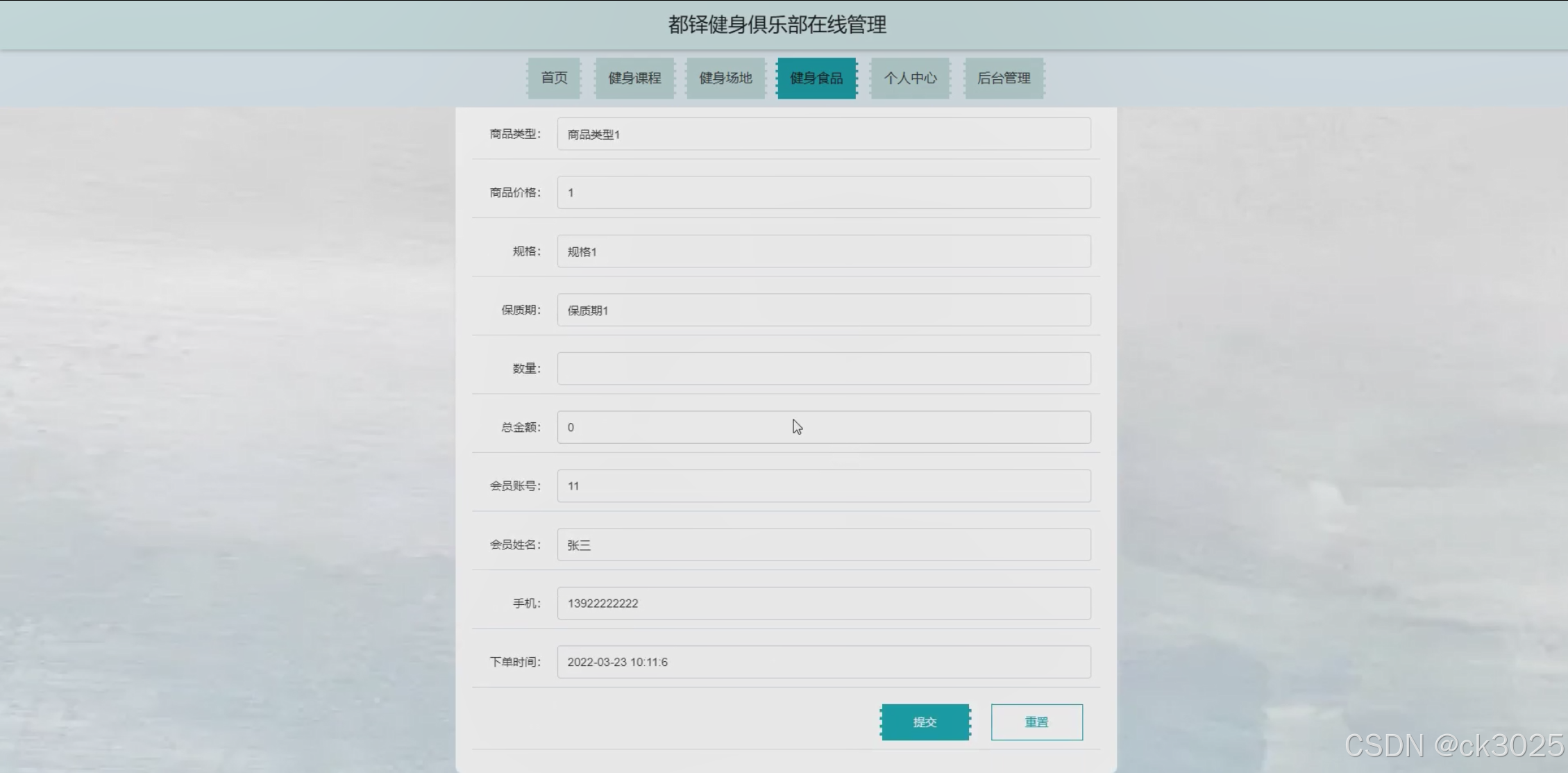Click the site title 都铎健身俱乐部在线管理

coord(777,25)
